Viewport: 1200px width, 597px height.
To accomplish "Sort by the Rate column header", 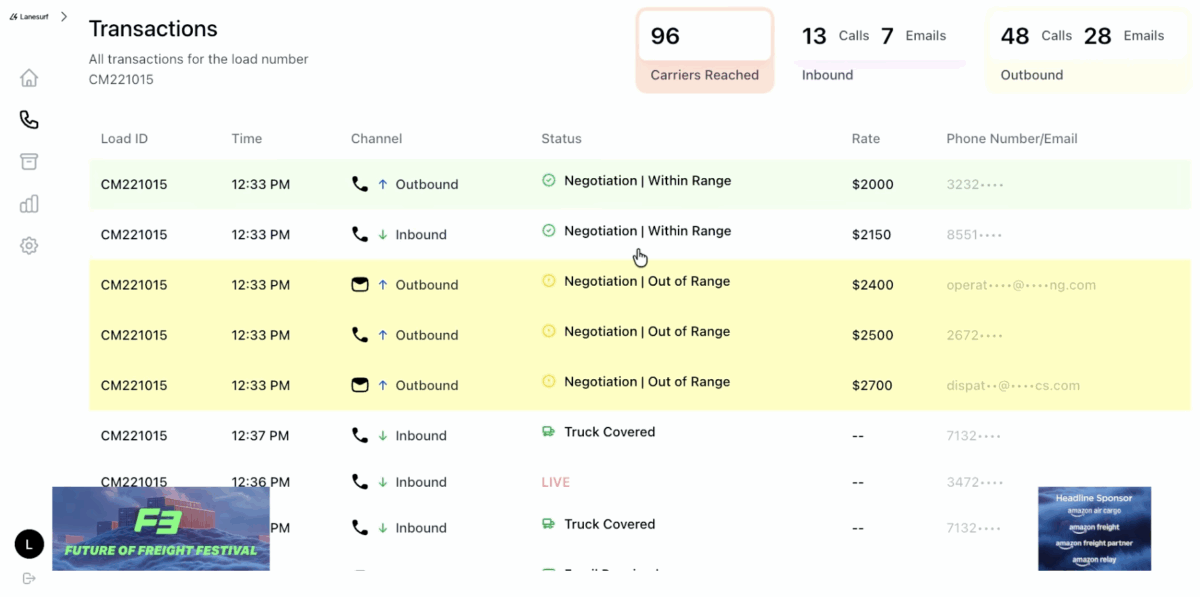I will pyautogui.click(x=866, y=139).
